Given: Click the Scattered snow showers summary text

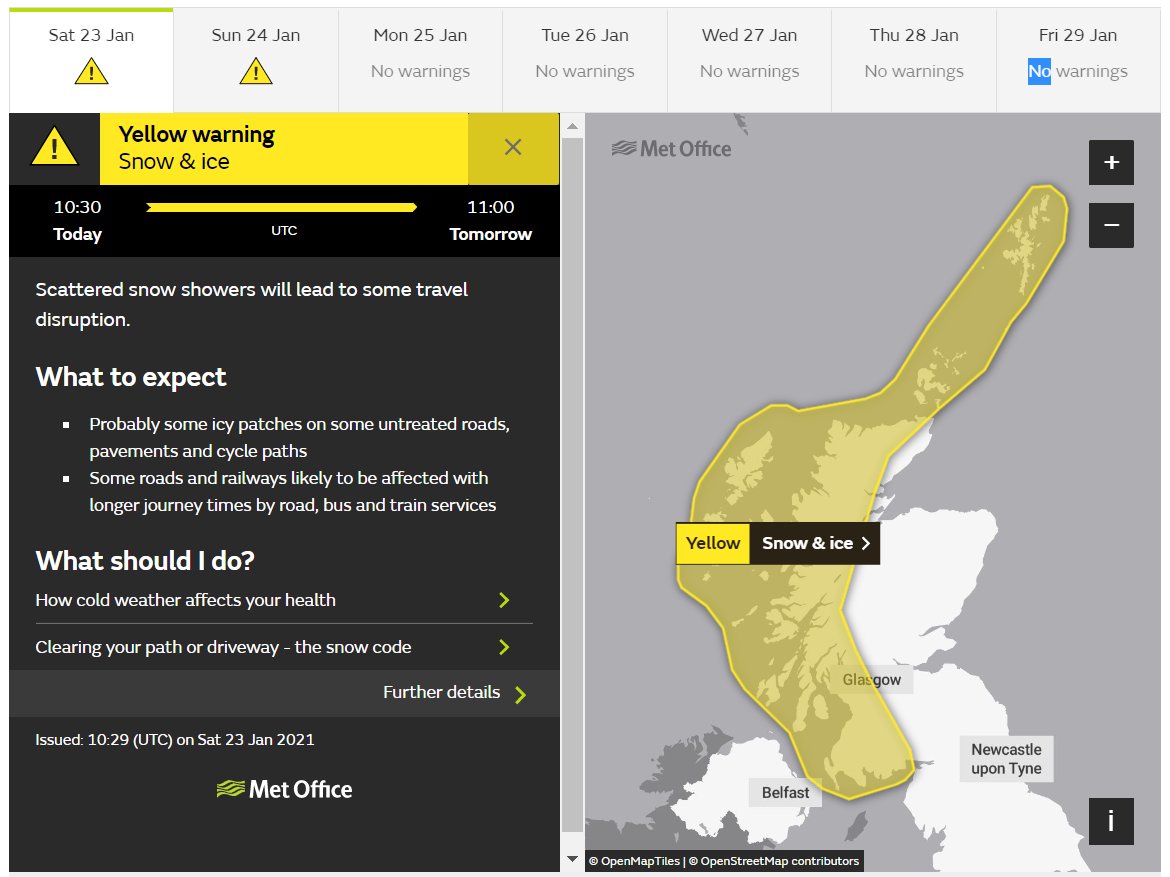Looking at the screenshot, I should (x=251, y=305).
